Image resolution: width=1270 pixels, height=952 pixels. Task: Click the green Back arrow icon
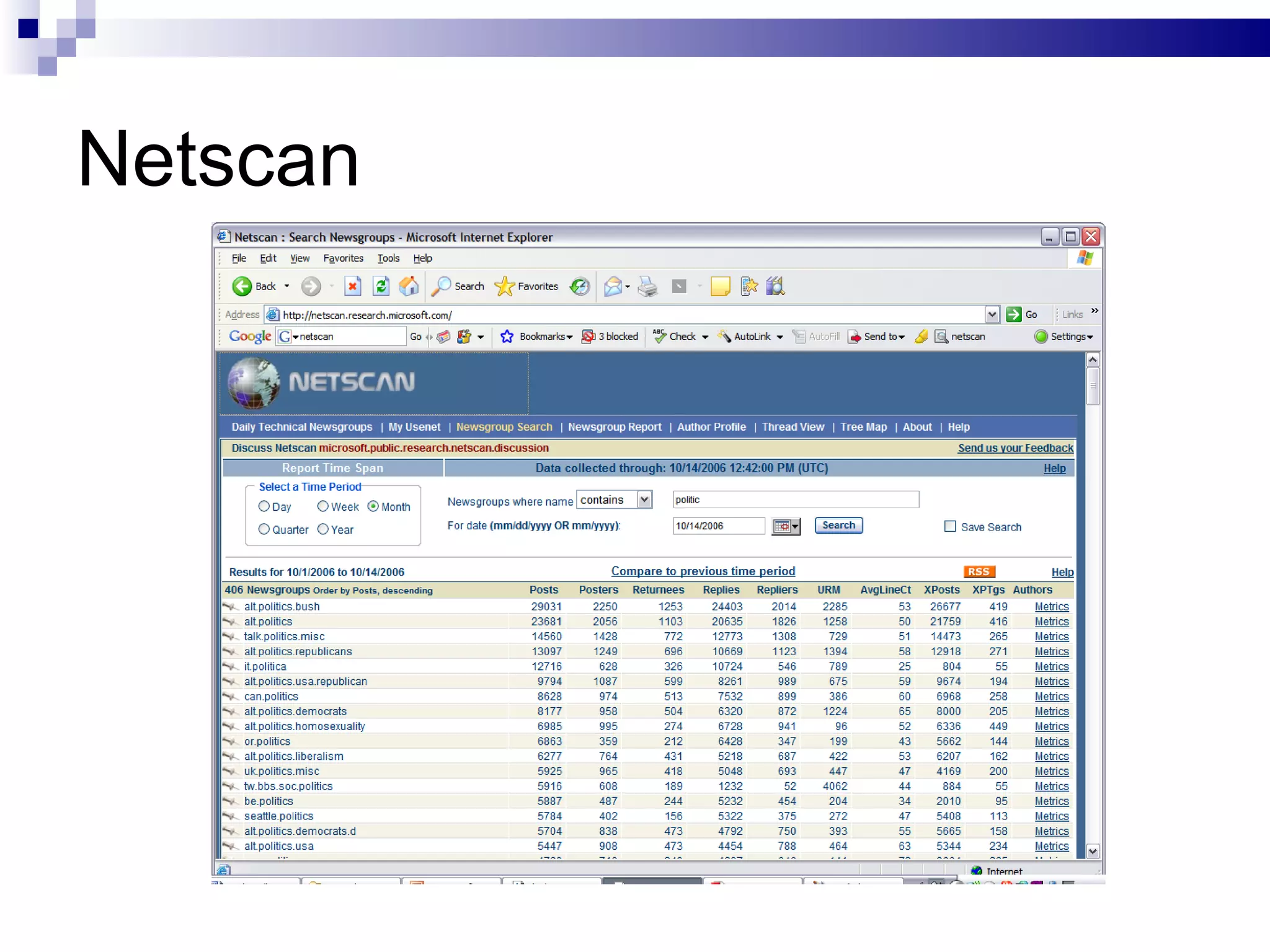point(242,286)
